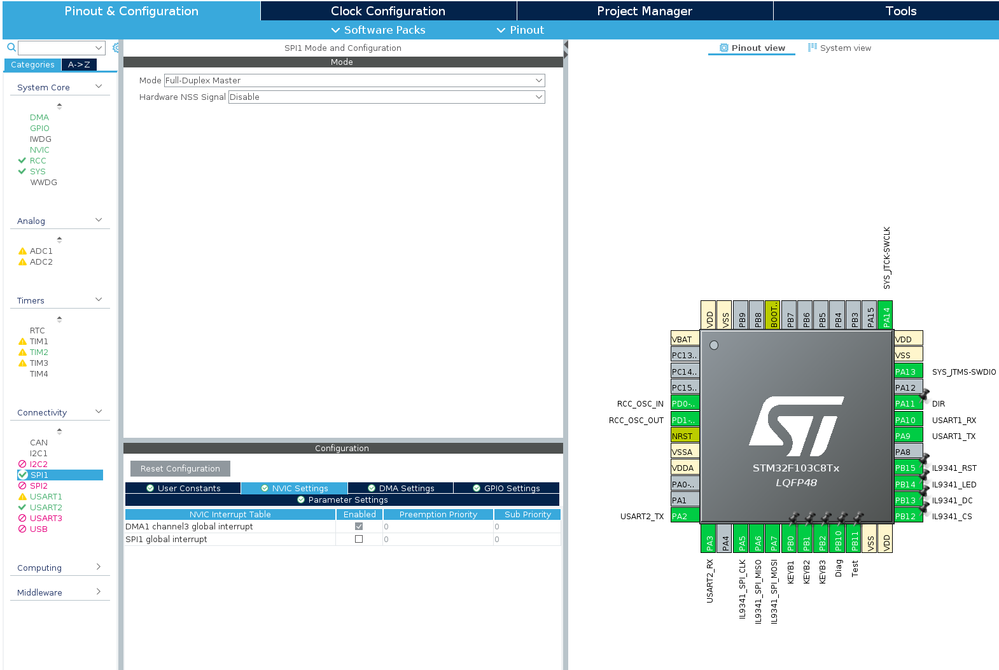Select the Categories tab
This screenshot has height=670, width=999.
32,64
